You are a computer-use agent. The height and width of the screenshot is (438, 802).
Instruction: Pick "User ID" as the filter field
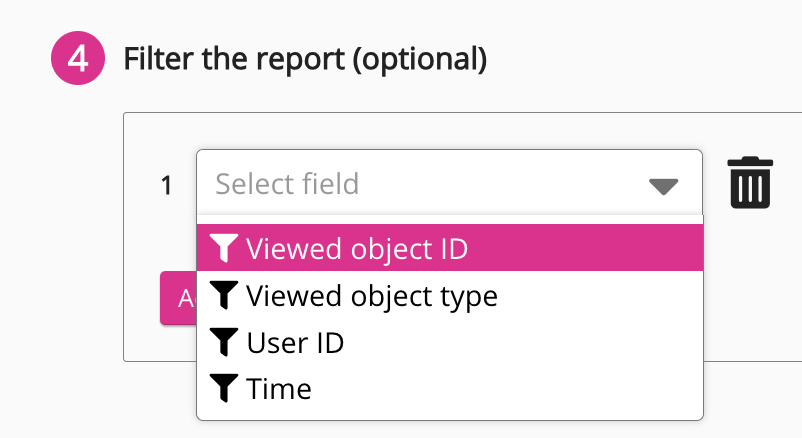click(x=295, y=342)
